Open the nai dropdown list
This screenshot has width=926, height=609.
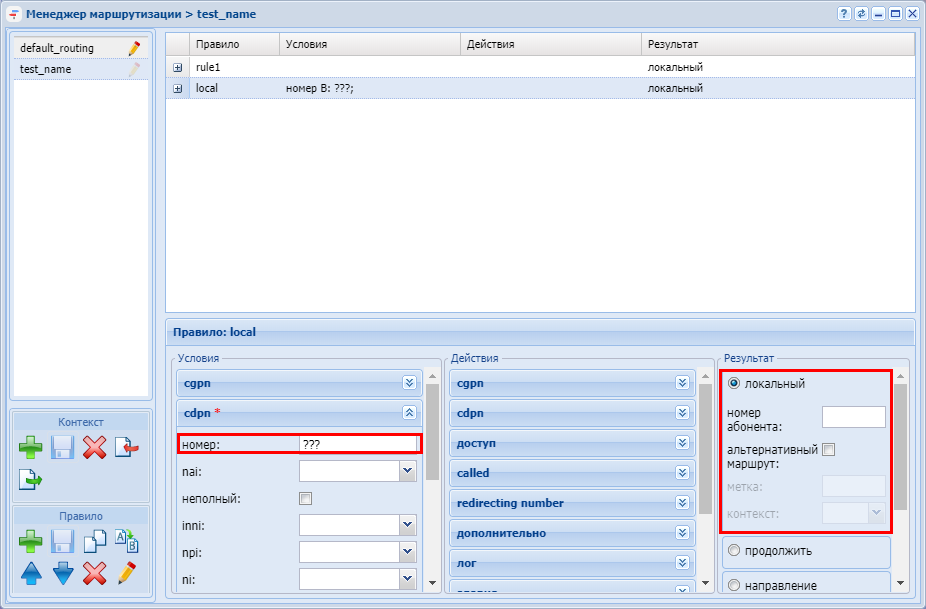tap(407, 471)
